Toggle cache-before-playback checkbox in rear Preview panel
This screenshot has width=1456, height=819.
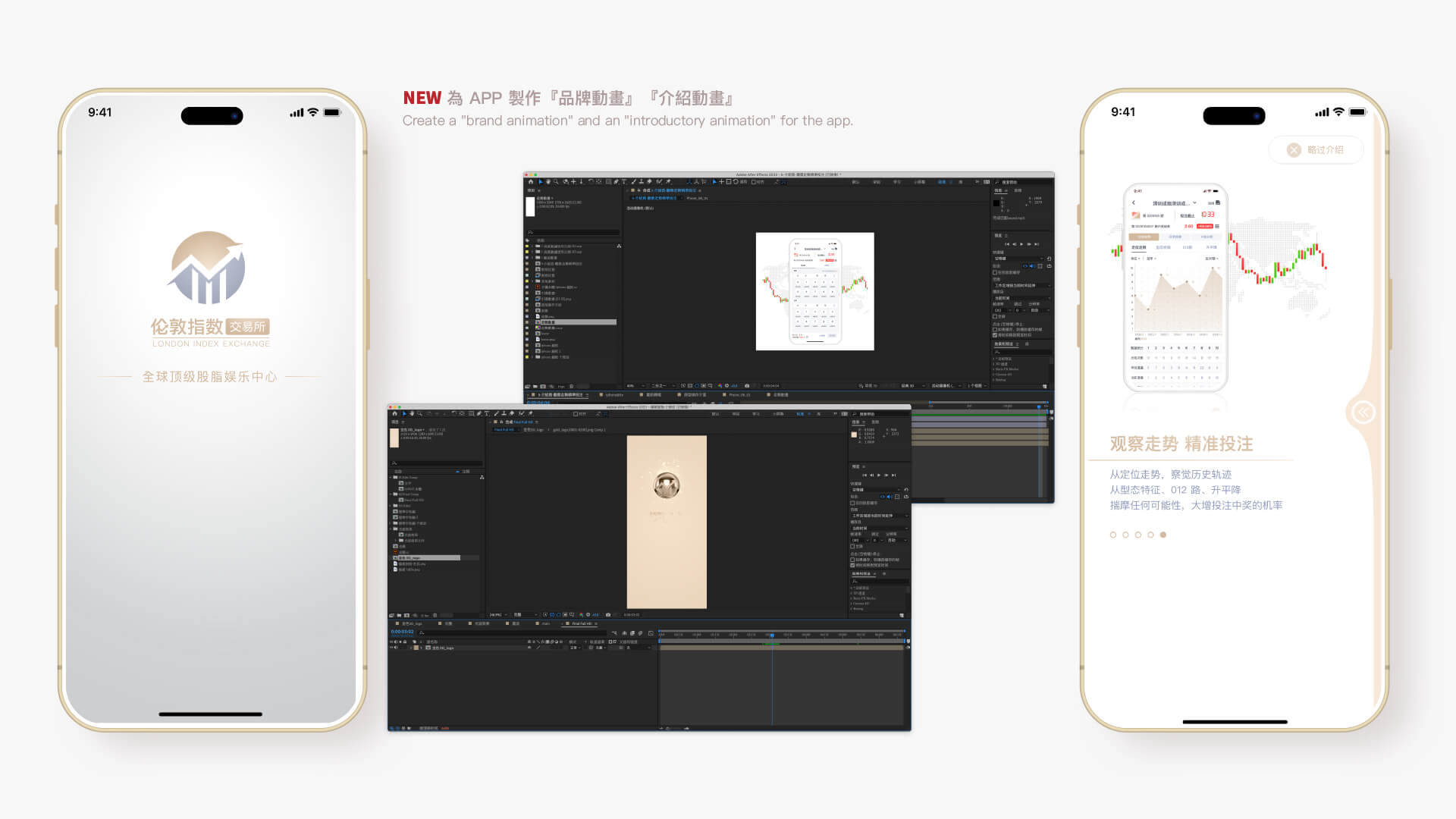[995, 330]
